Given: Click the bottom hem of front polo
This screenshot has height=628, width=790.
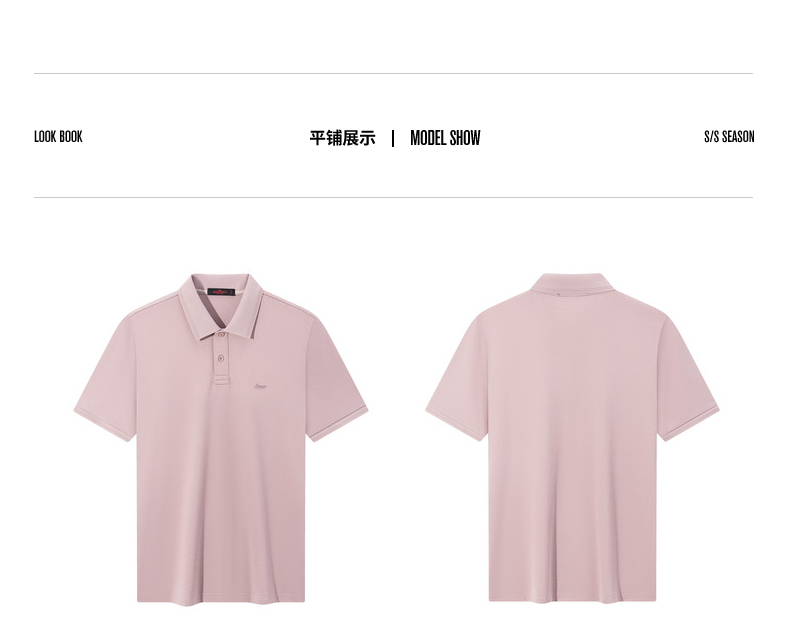Looking at the screenshot, I should [221, 600].
